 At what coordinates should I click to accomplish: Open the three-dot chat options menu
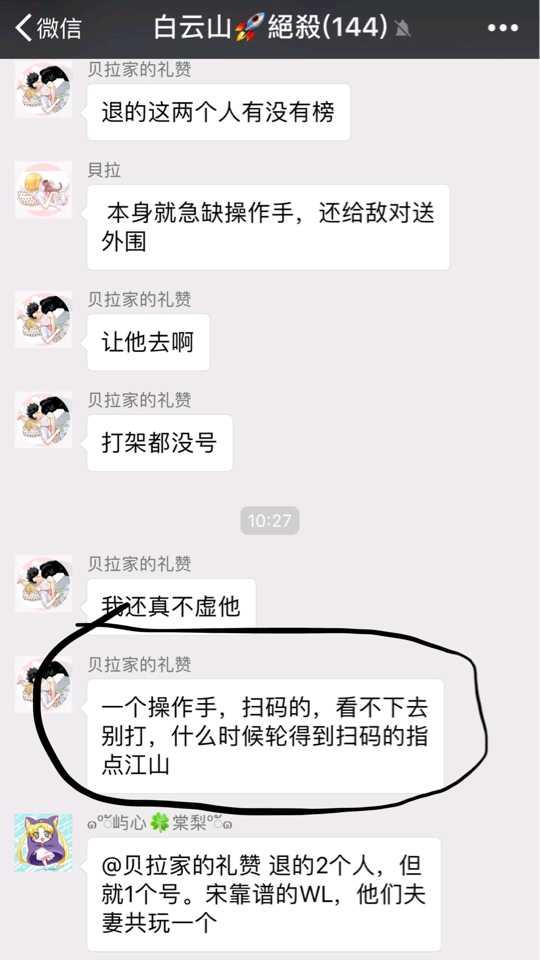[x=503, y=28]
